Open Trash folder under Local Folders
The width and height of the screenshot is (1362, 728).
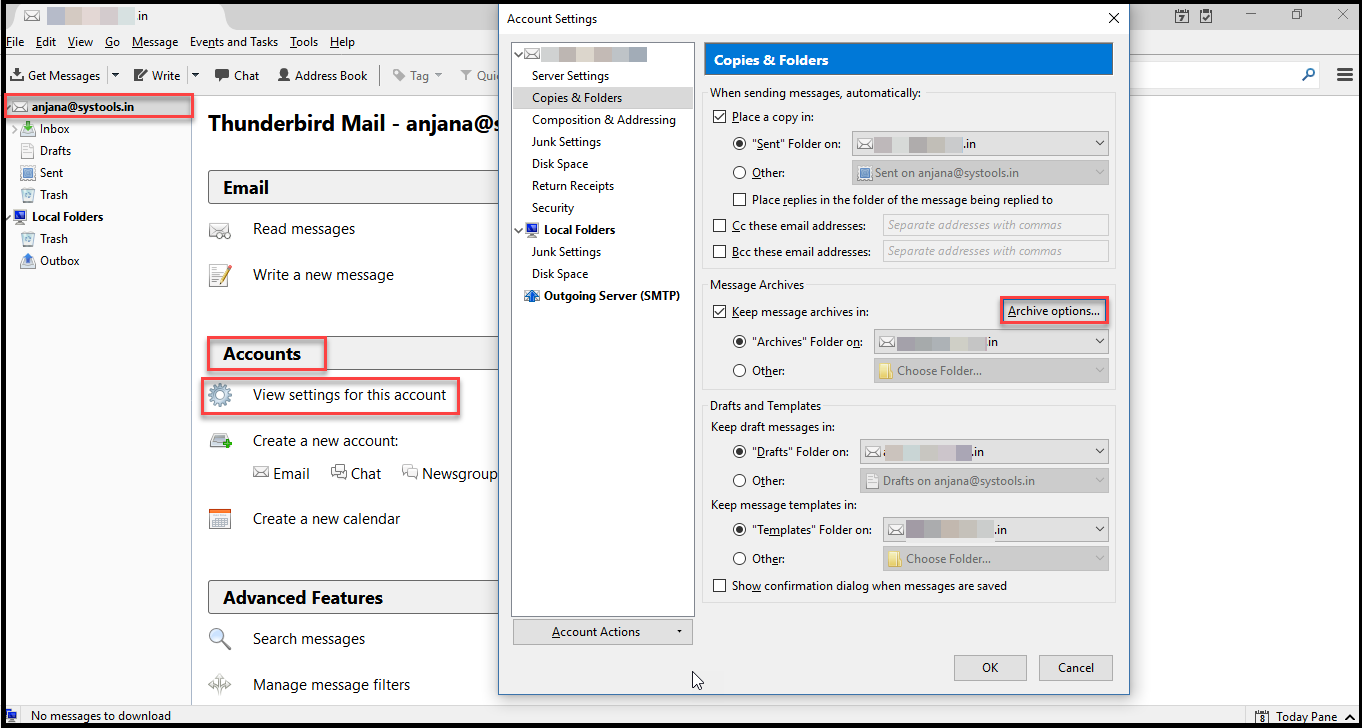click(54, 239)
